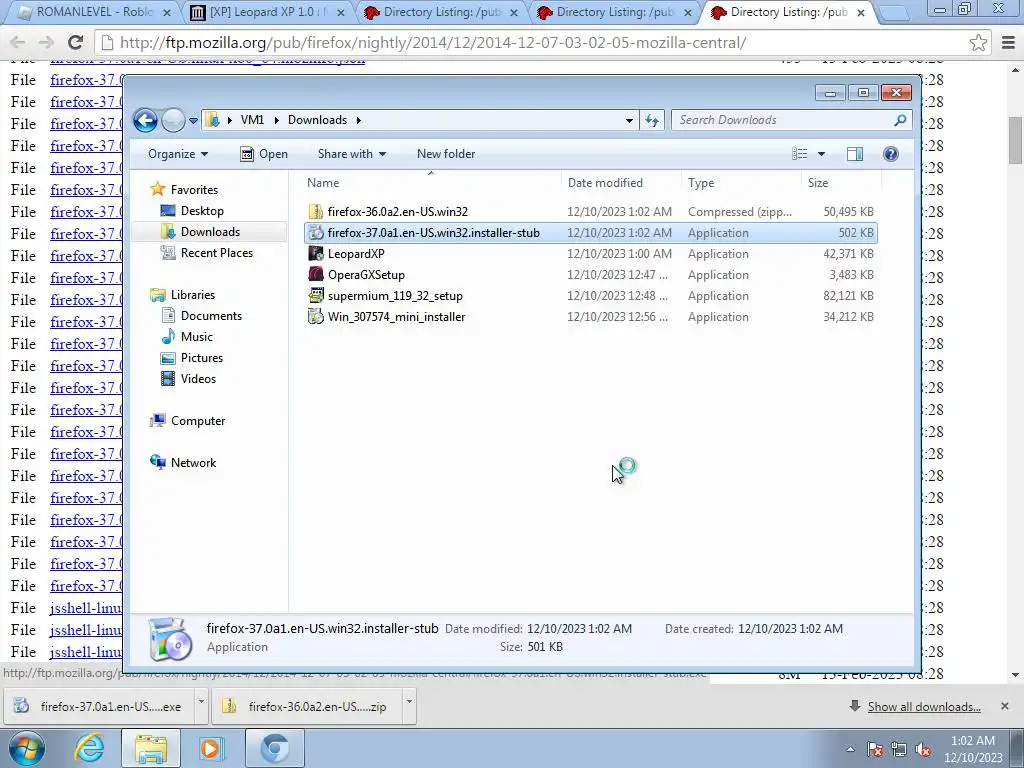
Task: Open recent locations dropdown beside navigation arrows
Action: coord(193,121)
